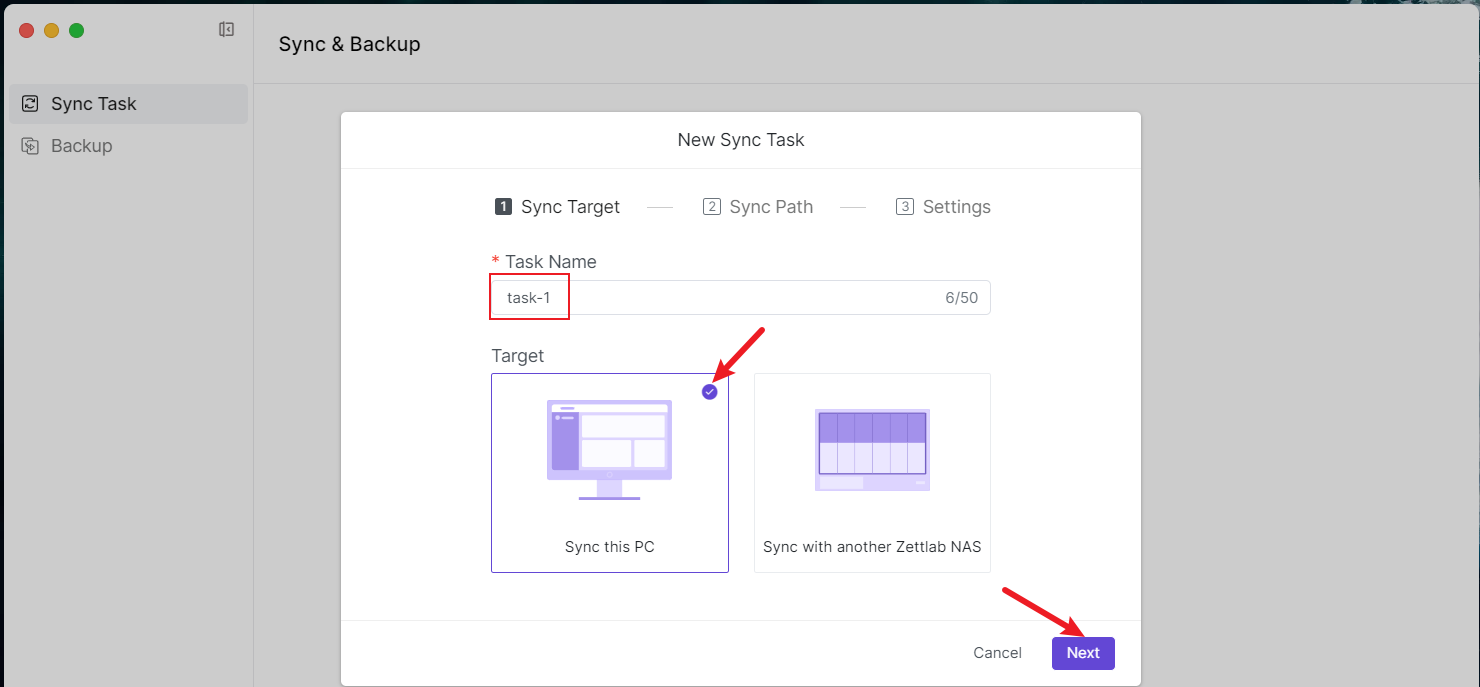Click the PC monitor illustration
This screenshot has width=1480, height=687.
[609, 449]
